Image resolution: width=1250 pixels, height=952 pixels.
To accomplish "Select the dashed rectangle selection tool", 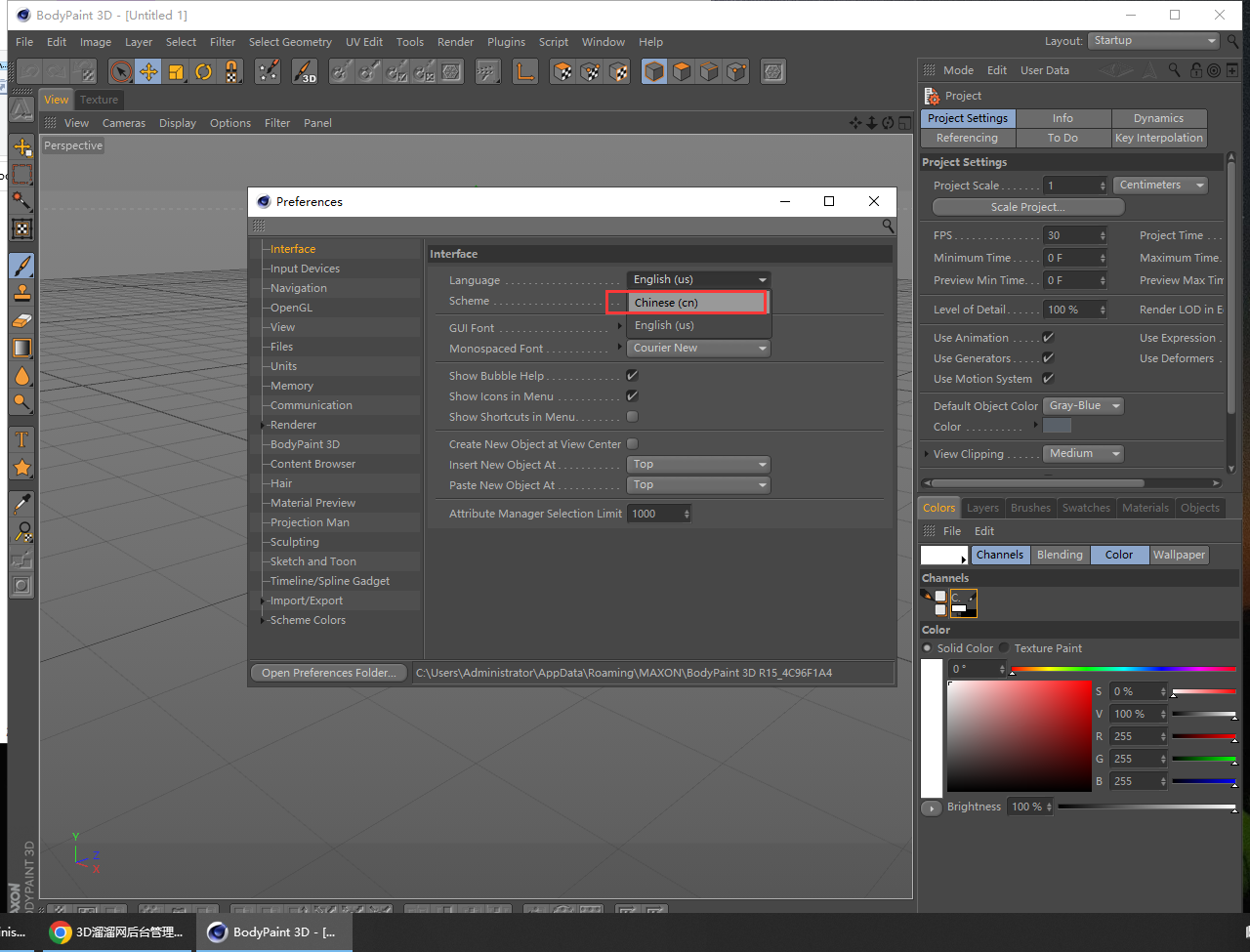I will (x=21, y=174).
